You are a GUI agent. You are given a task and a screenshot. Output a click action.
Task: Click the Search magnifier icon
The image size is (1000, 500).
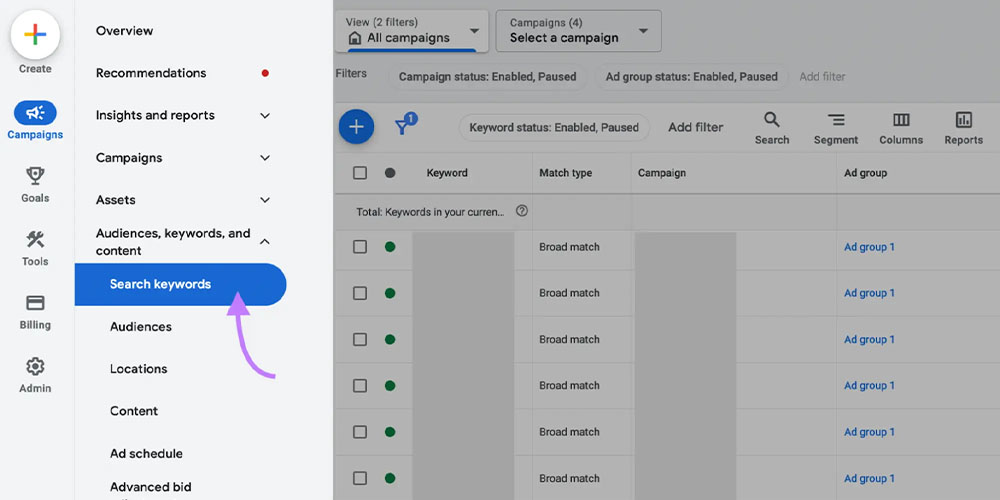772,120
